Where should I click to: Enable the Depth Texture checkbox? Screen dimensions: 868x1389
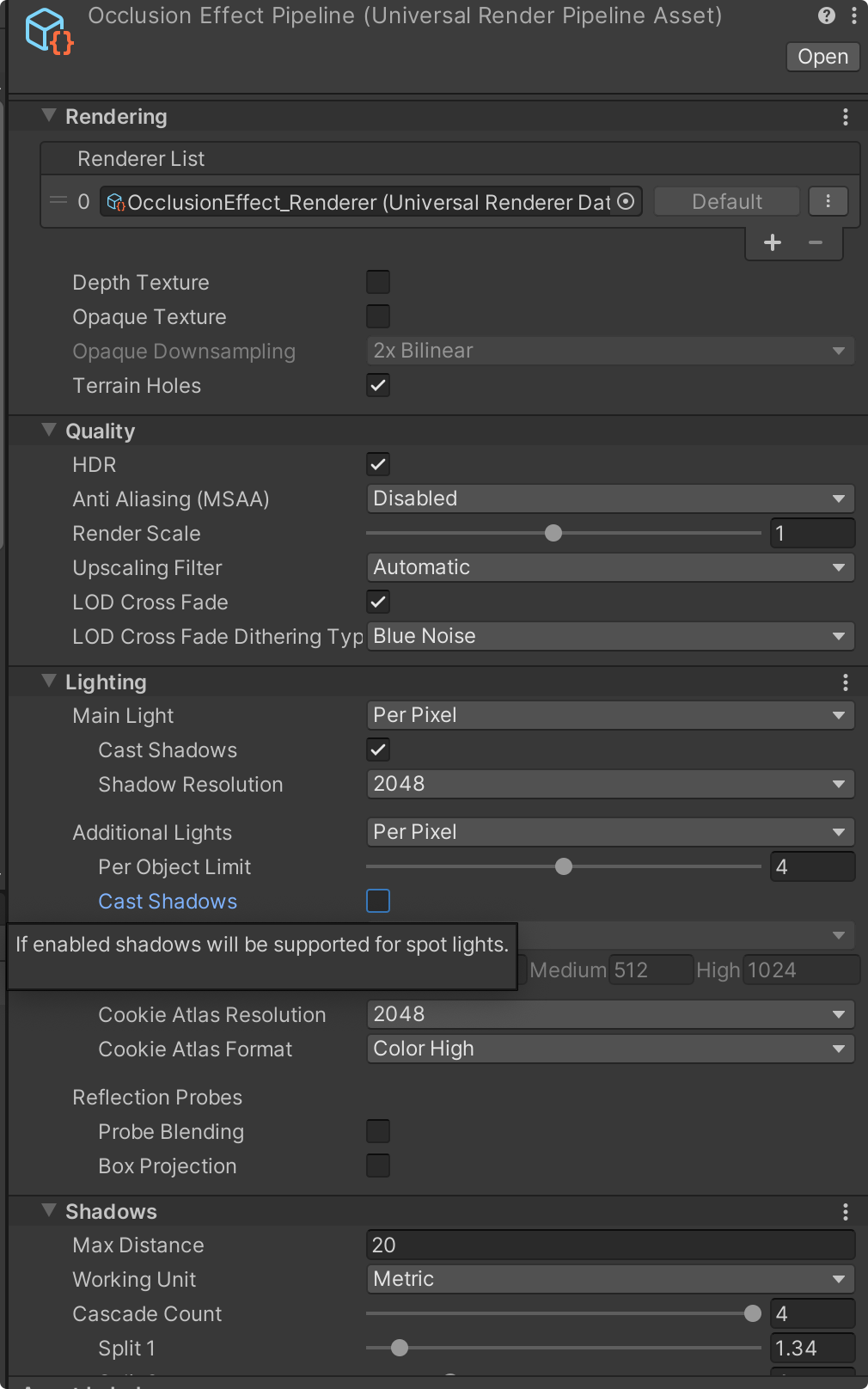point(378,282)
